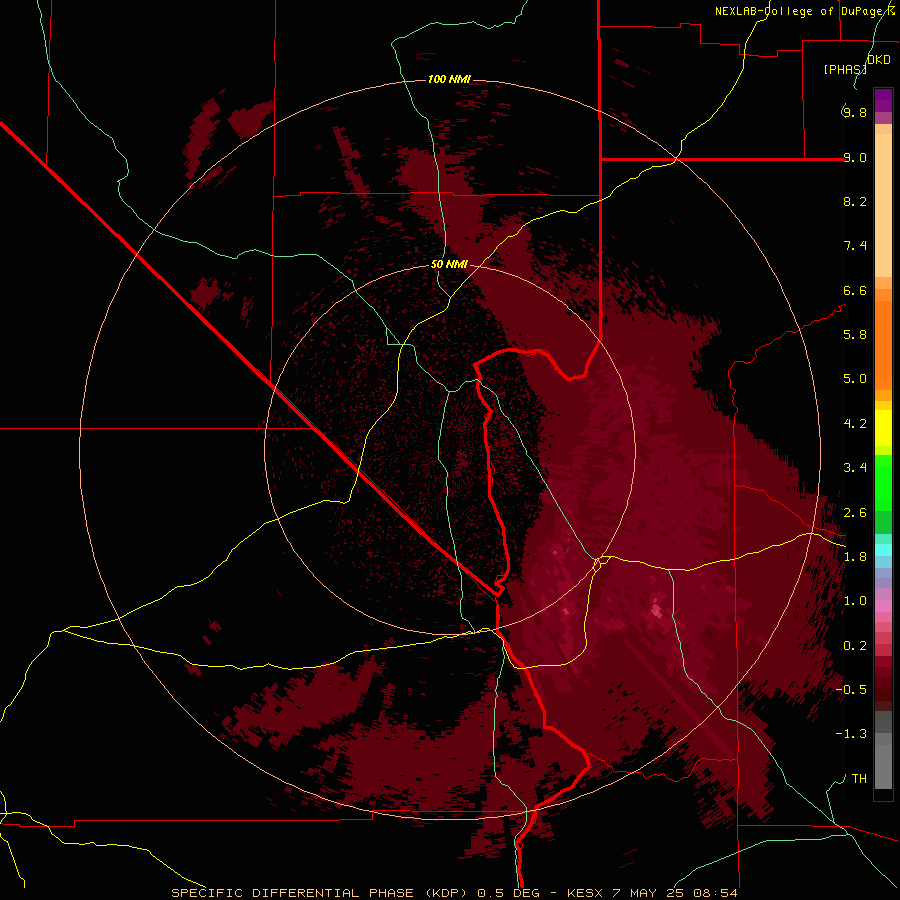This screenshot has width=900, height=900.
Task: Click the bright pink KDP core on radar
Action: click(x=656, y=611)
